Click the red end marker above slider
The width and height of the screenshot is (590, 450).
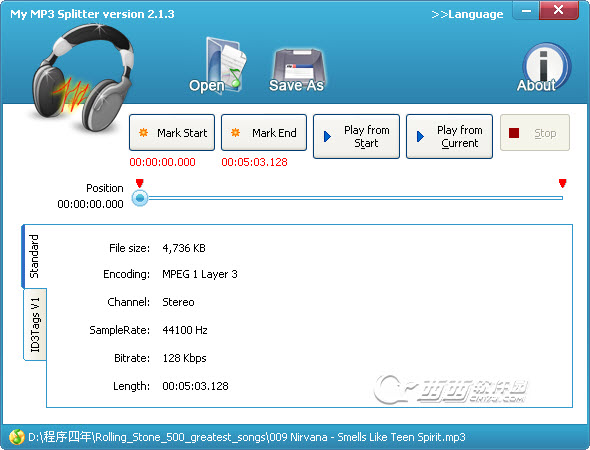click(563, 183)
